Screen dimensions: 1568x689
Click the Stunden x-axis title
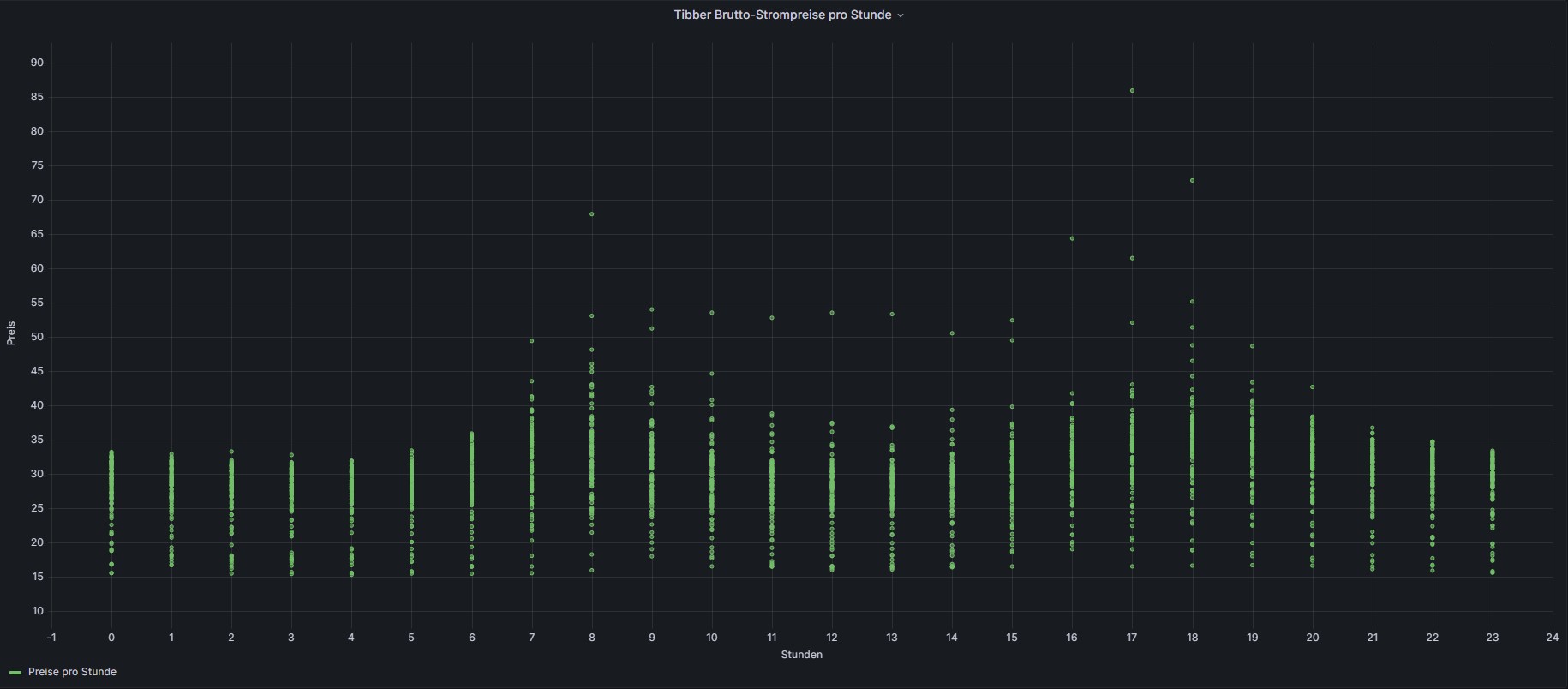click(801, 655)
